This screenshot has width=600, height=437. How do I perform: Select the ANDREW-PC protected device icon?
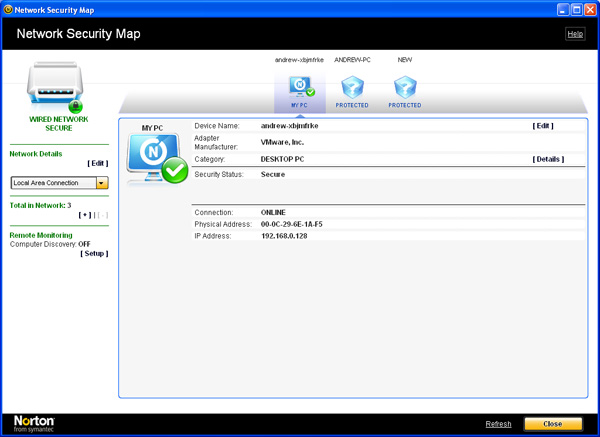(352, 88)
